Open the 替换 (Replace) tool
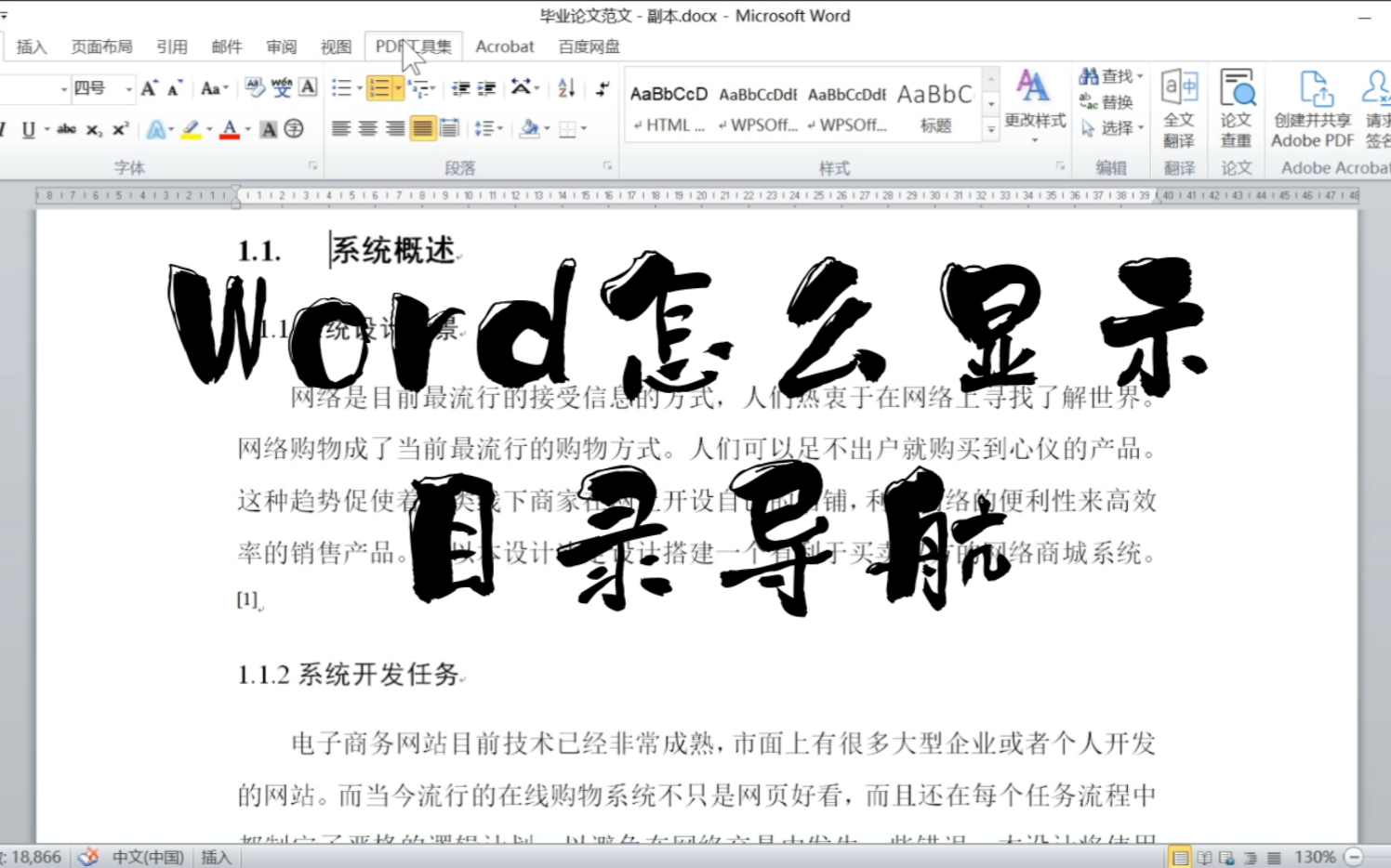 click(x=1113, y=102)
